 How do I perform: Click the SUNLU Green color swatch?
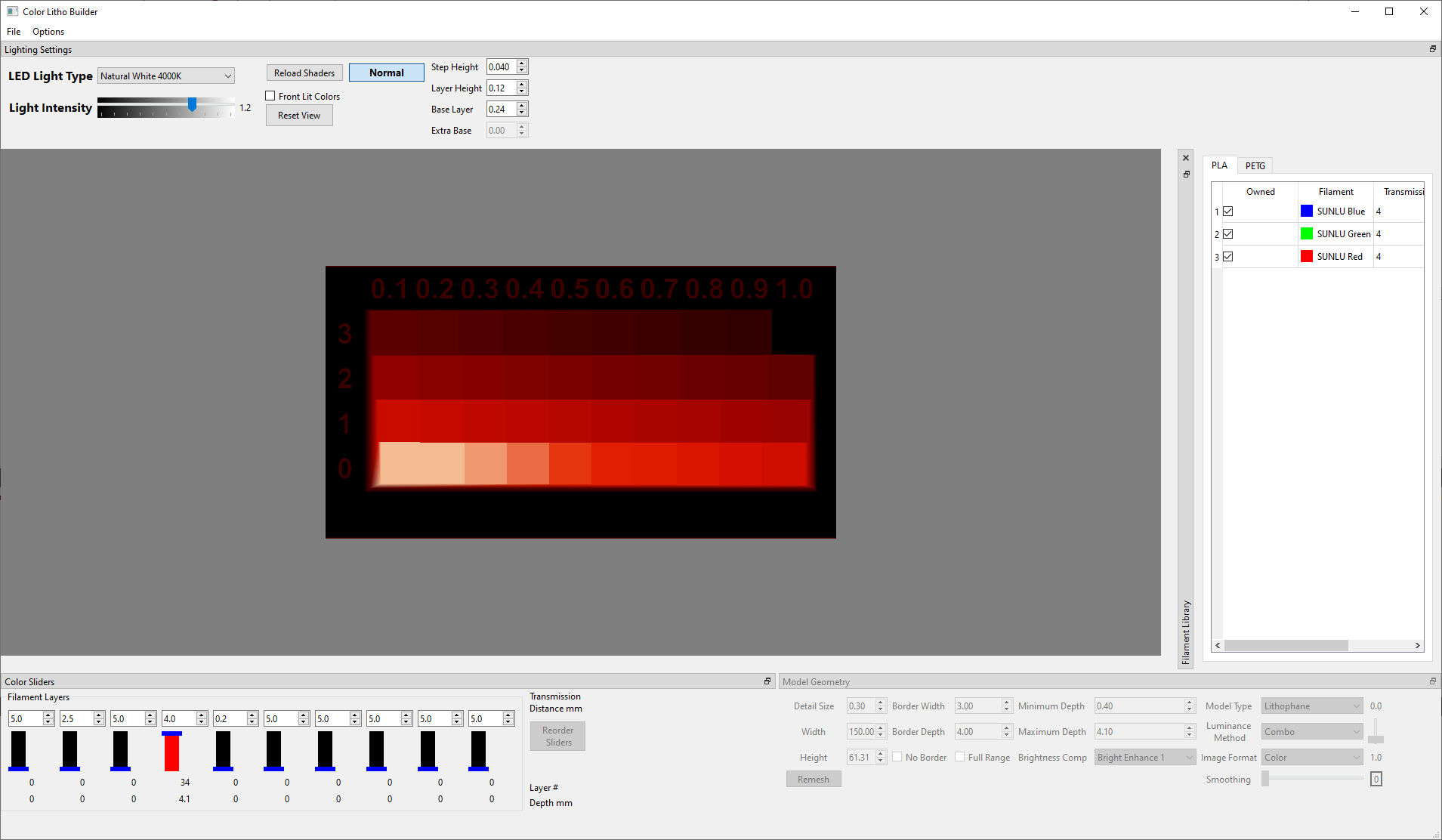point(1306,234)
